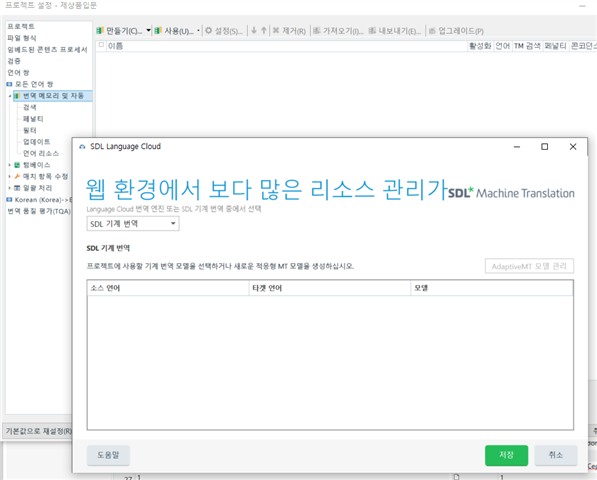Image resolution: width=597 pixels, height=480 pixels.
Task: Select Korean (Korea) language pair item
Action: [x=43, y=199]
